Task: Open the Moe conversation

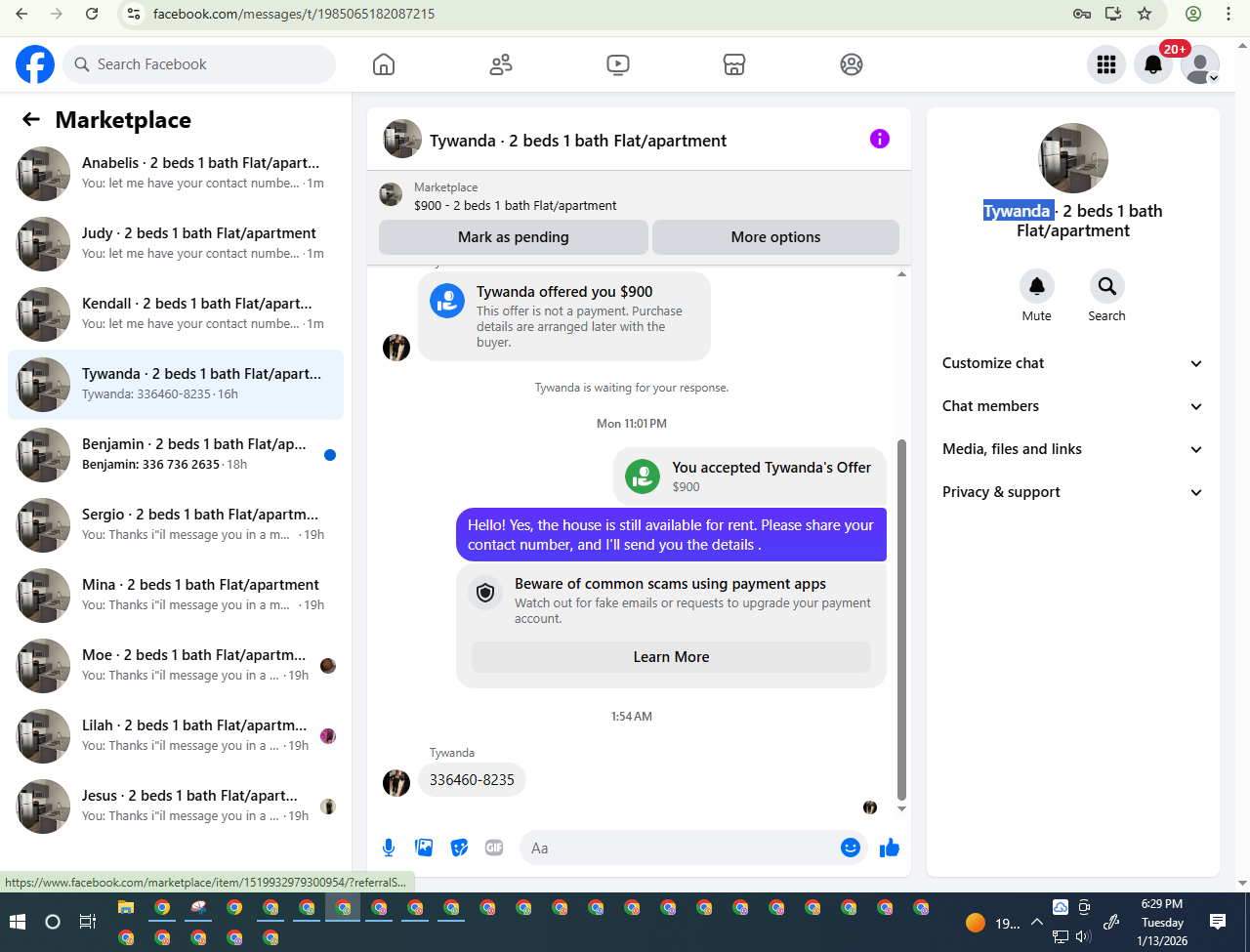Action: [176, 666]
